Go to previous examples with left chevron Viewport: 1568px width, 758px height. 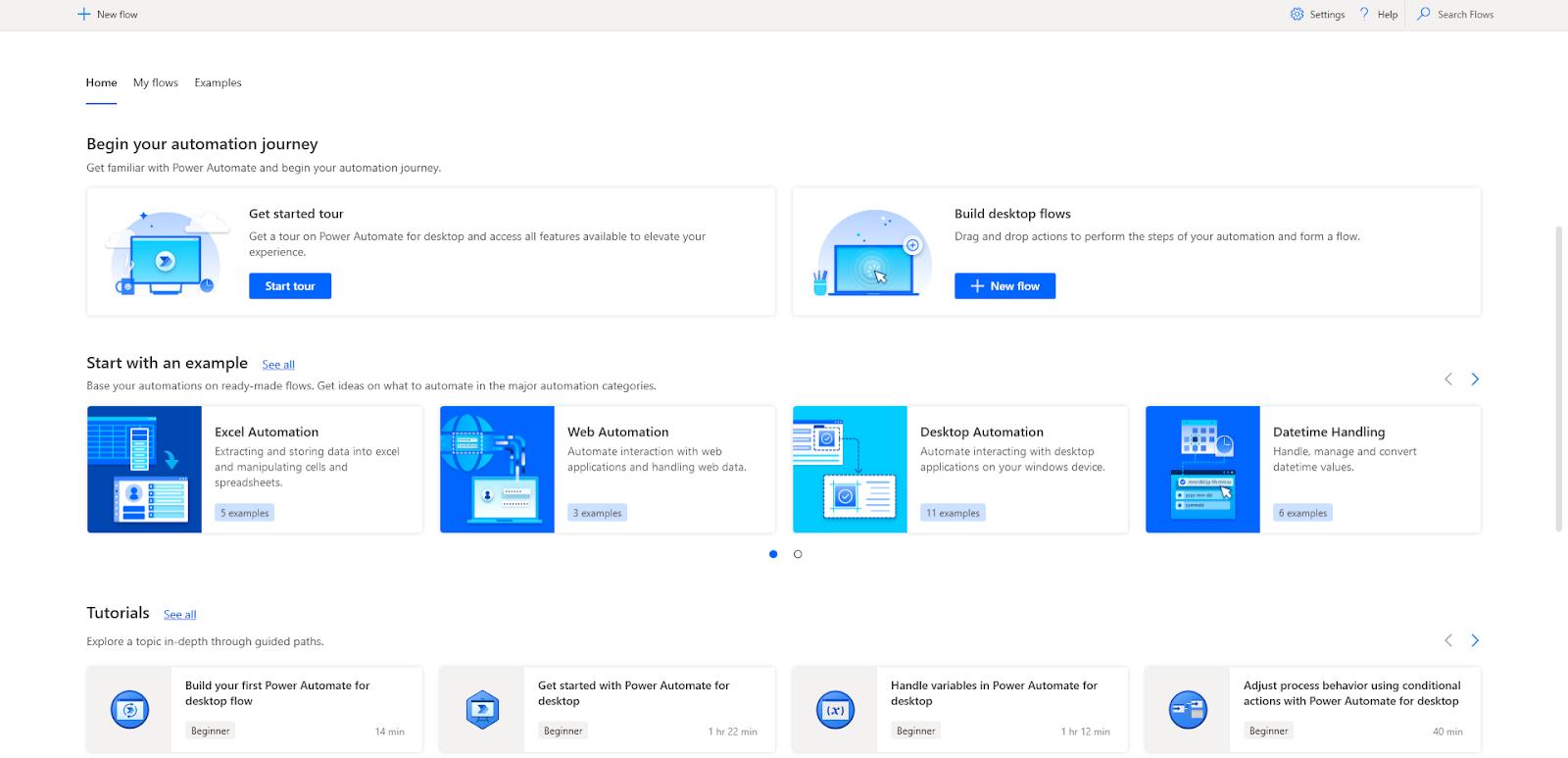[1448, 379]
